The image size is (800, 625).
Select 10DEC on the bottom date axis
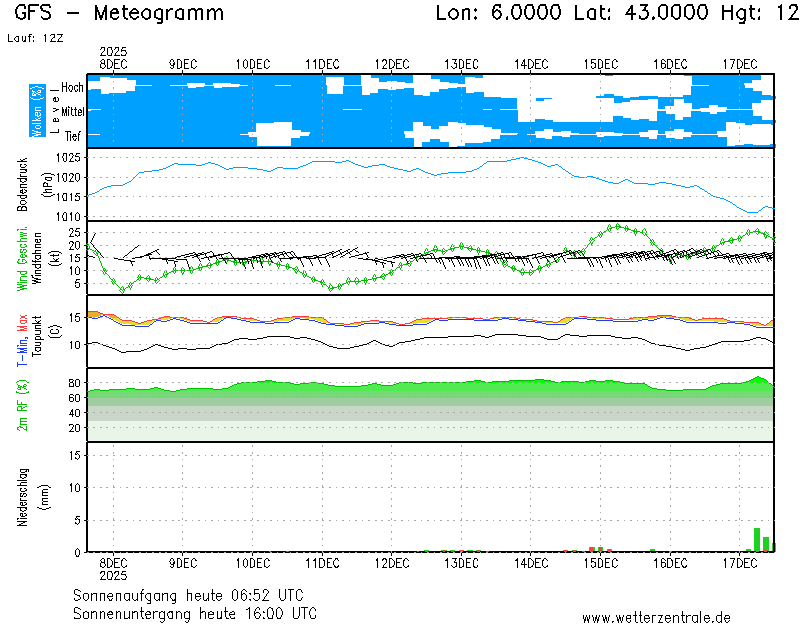point(253,564)
